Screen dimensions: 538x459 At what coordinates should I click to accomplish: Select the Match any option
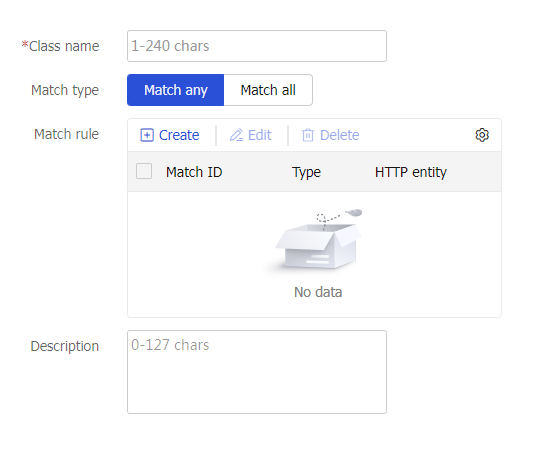coord(176,90)
